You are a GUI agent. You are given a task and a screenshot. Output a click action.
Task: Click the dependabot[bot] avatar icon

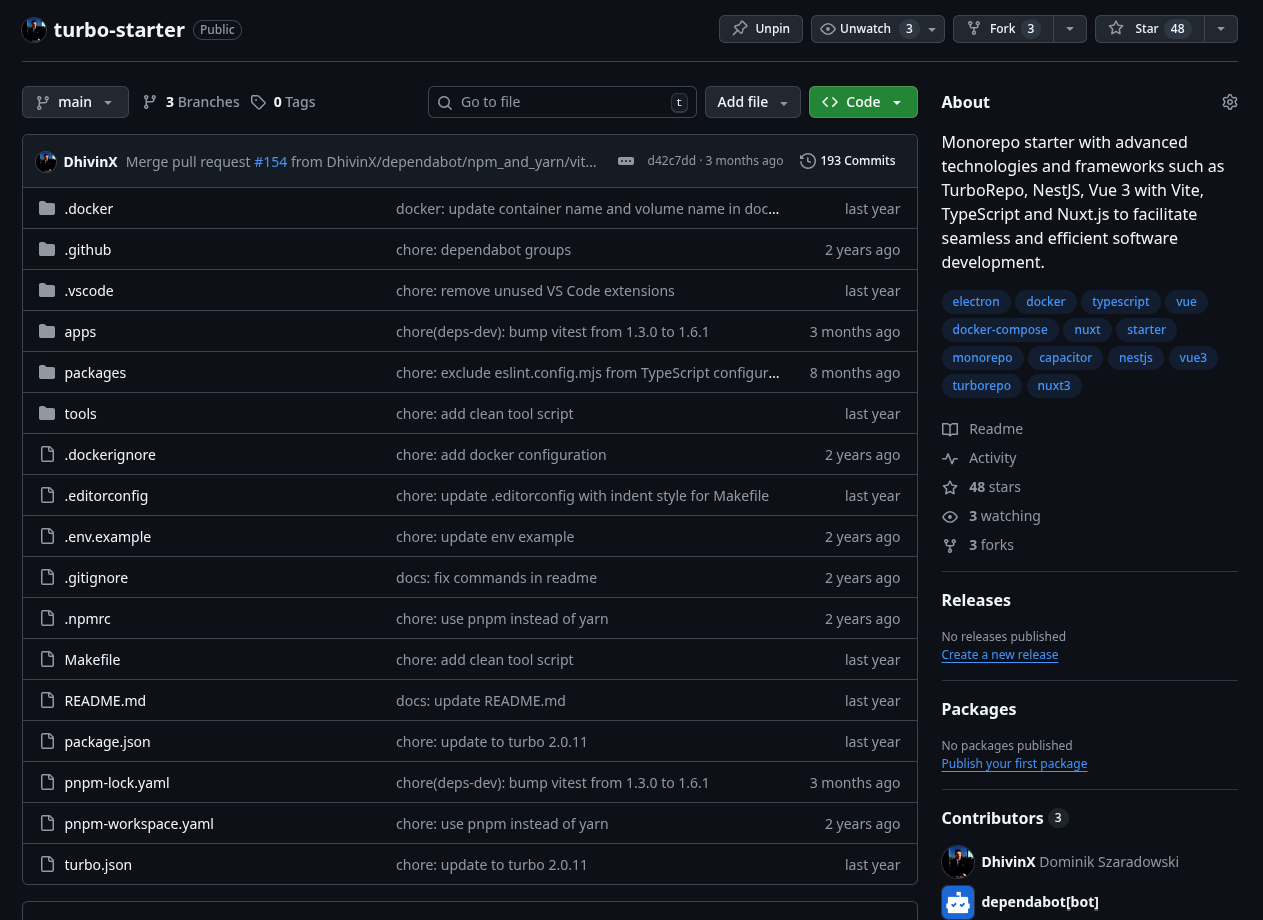coord(958,902)
